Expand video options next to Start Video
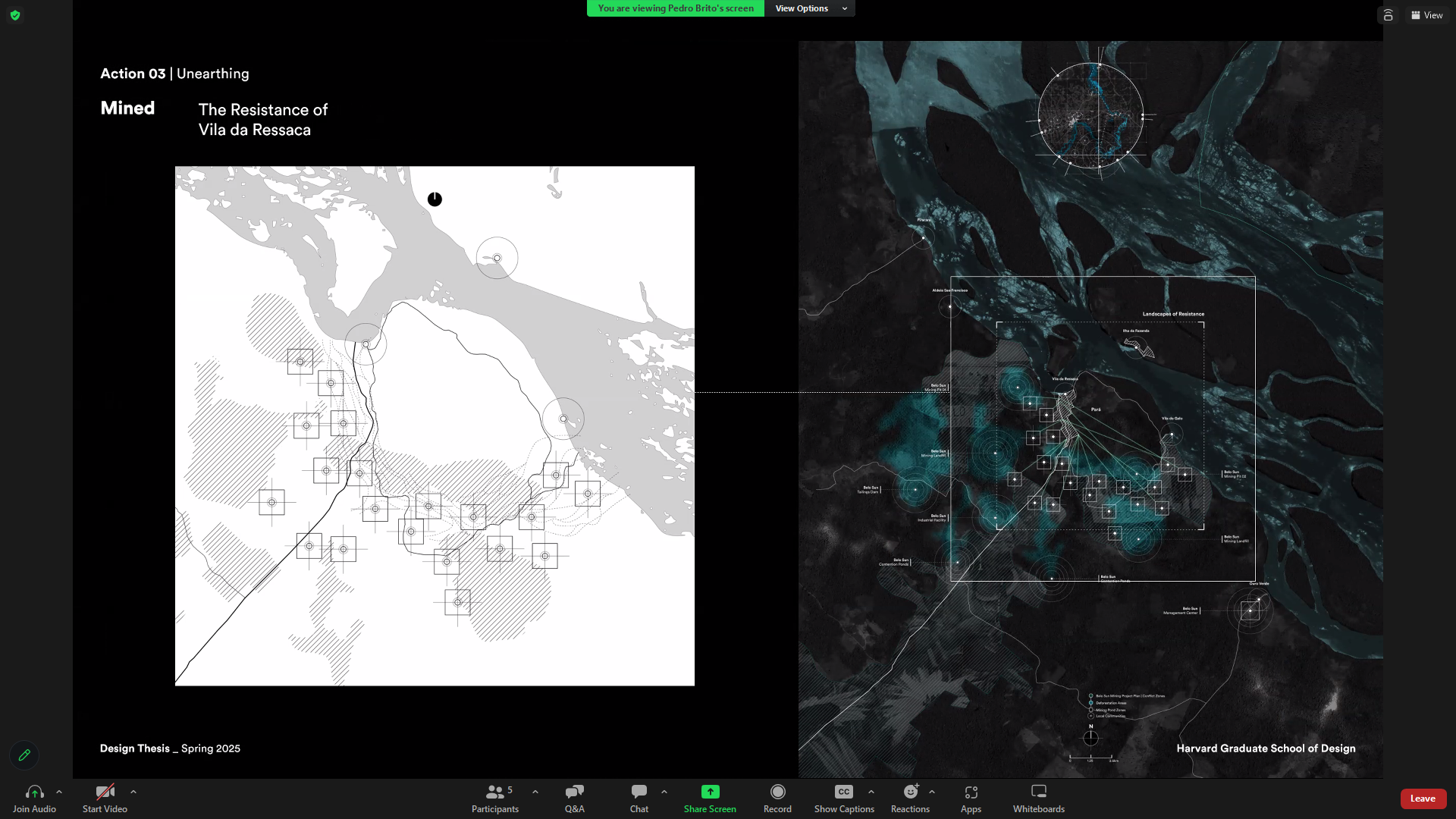This screenshot has height=819, width=1456. click(x=133, y=792)
